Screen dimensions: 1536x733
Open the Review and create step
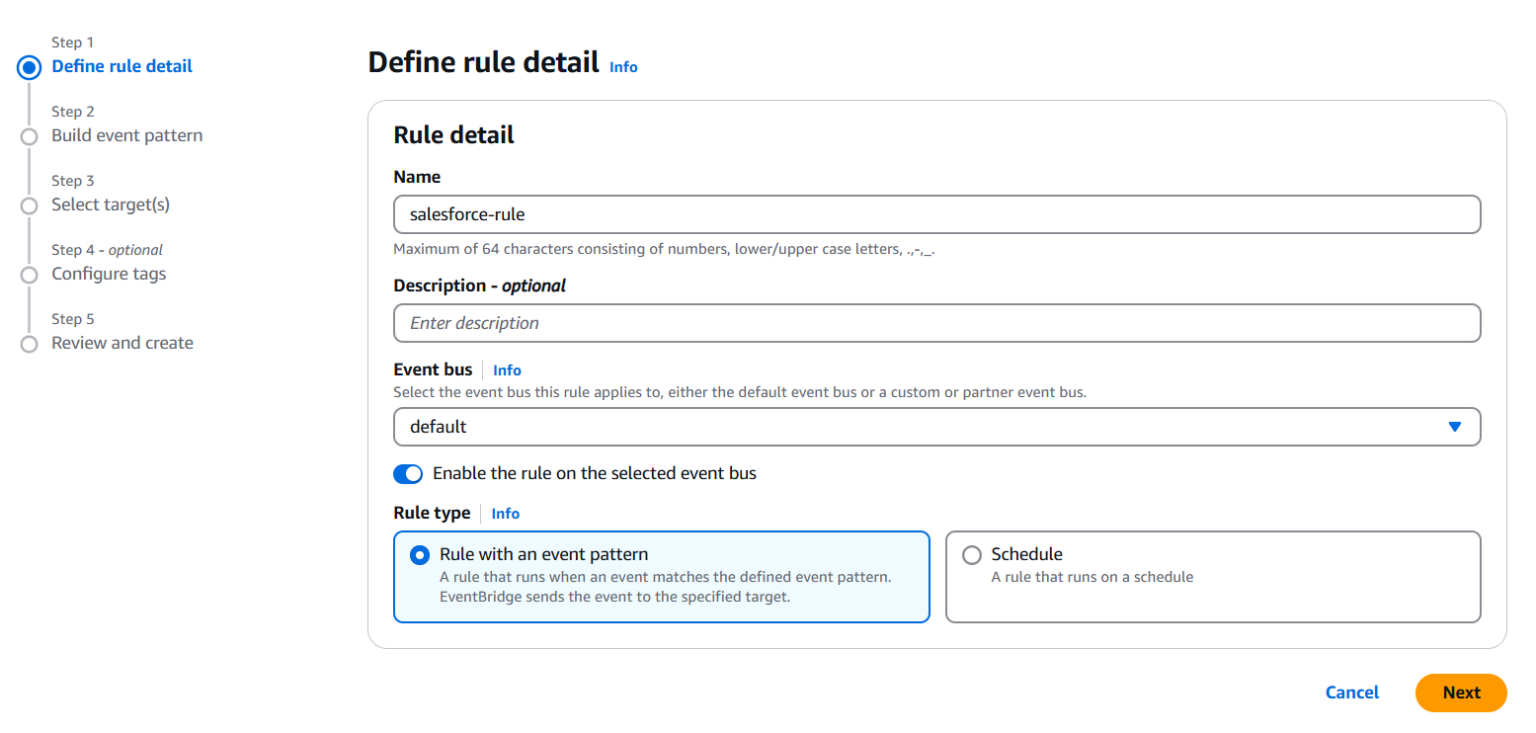pos(122,343)
